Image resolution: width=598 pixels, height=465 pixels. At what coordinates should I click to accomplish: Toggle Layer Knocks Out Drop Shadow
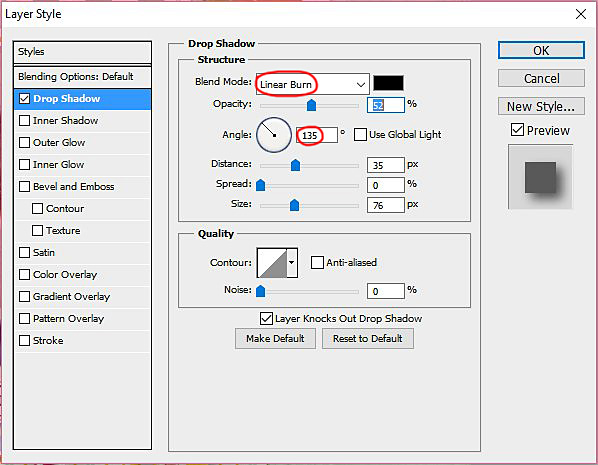pos(266,319)
